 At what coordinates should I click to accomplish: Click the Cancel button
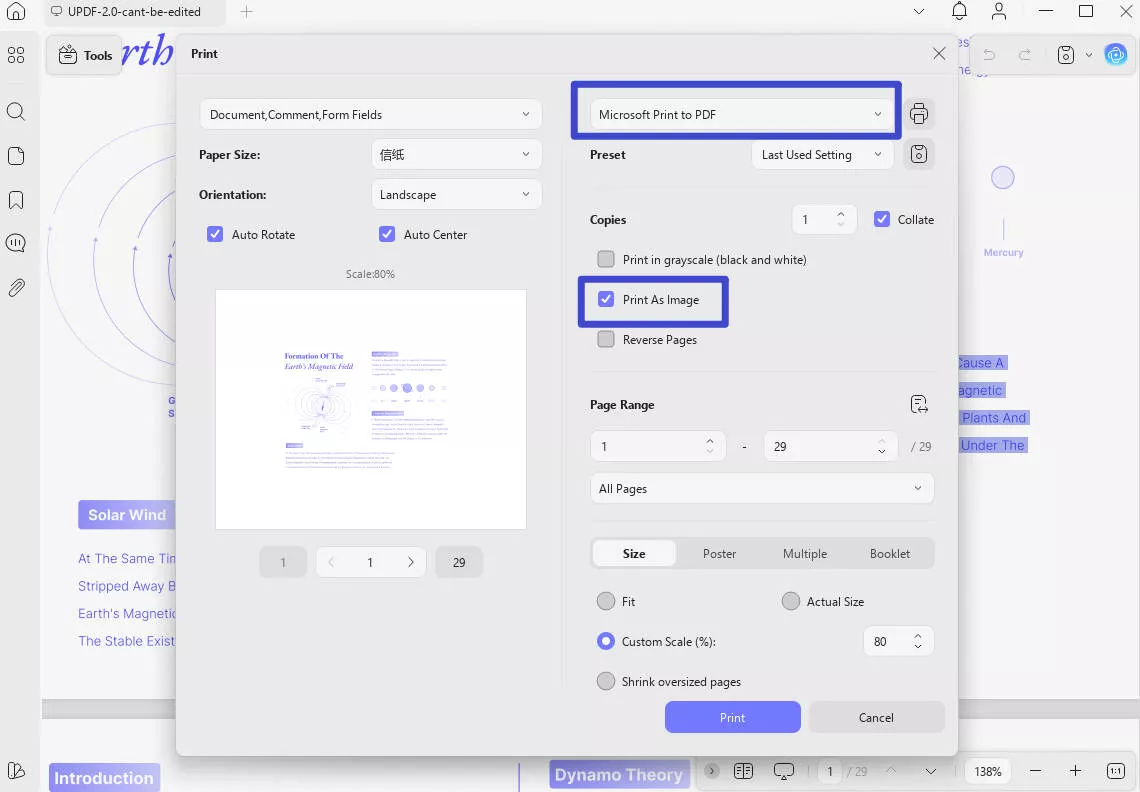pos(876,717)
